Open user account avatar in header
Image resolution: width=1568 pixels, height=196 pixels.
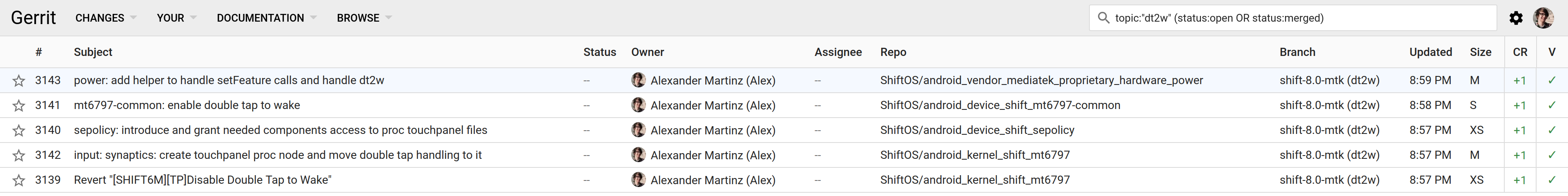(x=1543, y=18)
